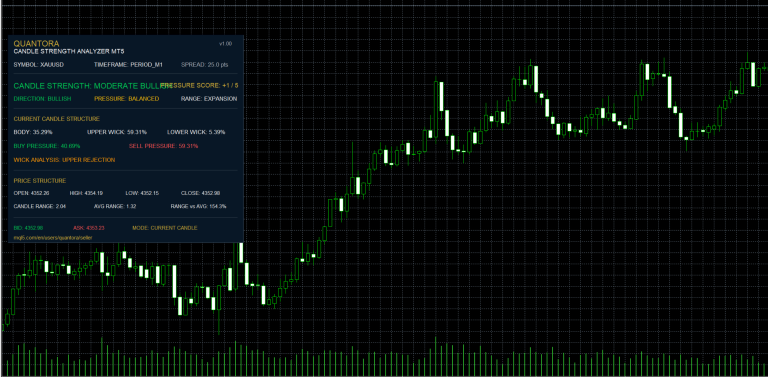Click the LOWER WICK: 5.39% value
The width and height of the screenshot is (768, 377).
(196, 132)
